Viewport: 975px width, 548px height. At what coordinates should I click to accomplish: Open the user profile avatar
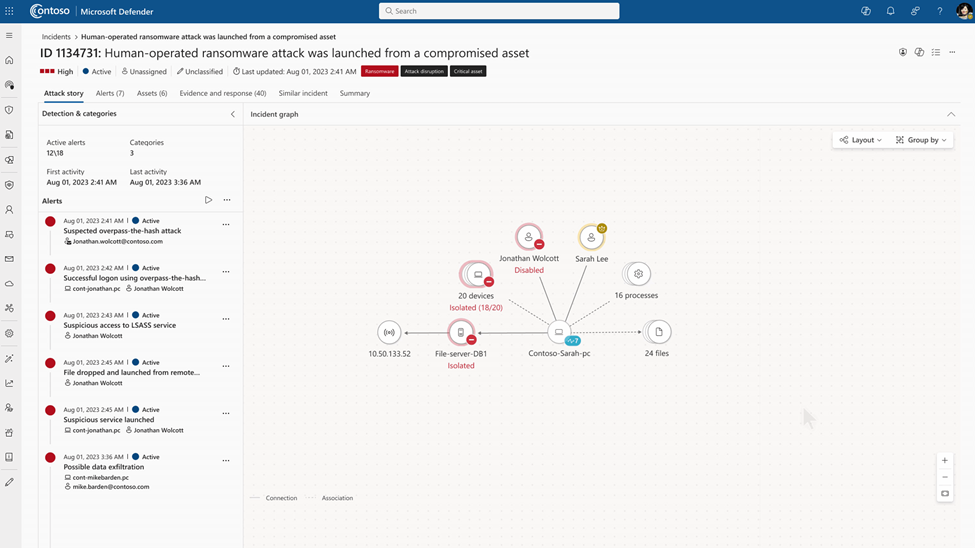pos(964,11)
